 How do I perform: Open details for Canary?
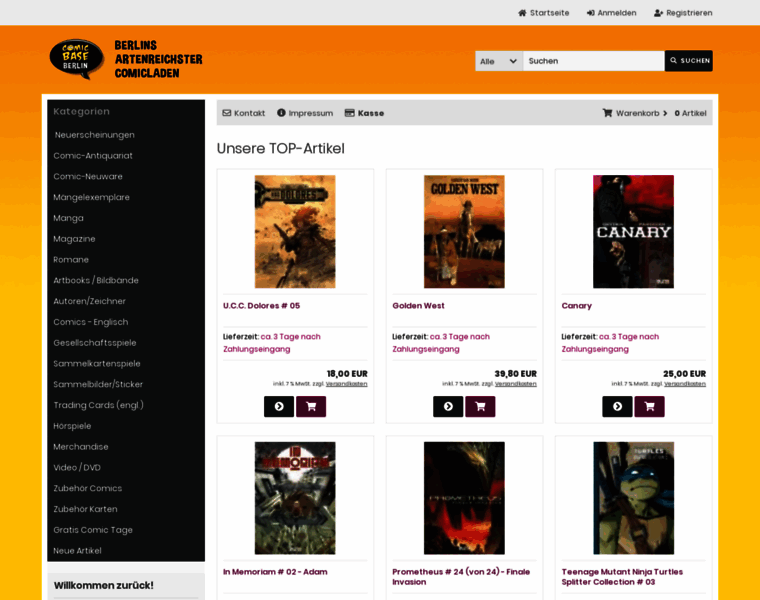[x=617, y=406]
